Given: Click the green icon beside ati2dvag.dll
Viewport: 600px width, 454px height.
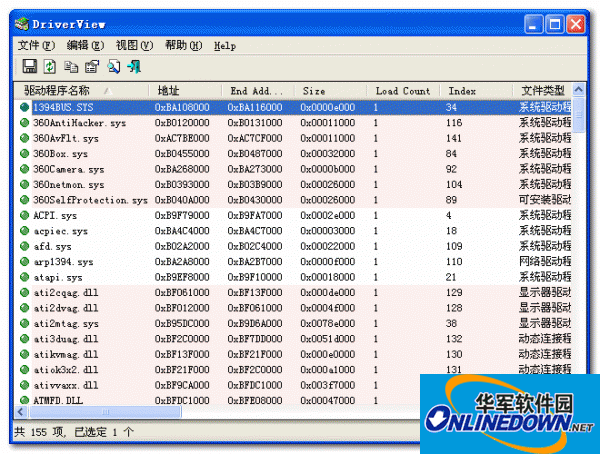Looking at the screenshot, I should (24, 308).
